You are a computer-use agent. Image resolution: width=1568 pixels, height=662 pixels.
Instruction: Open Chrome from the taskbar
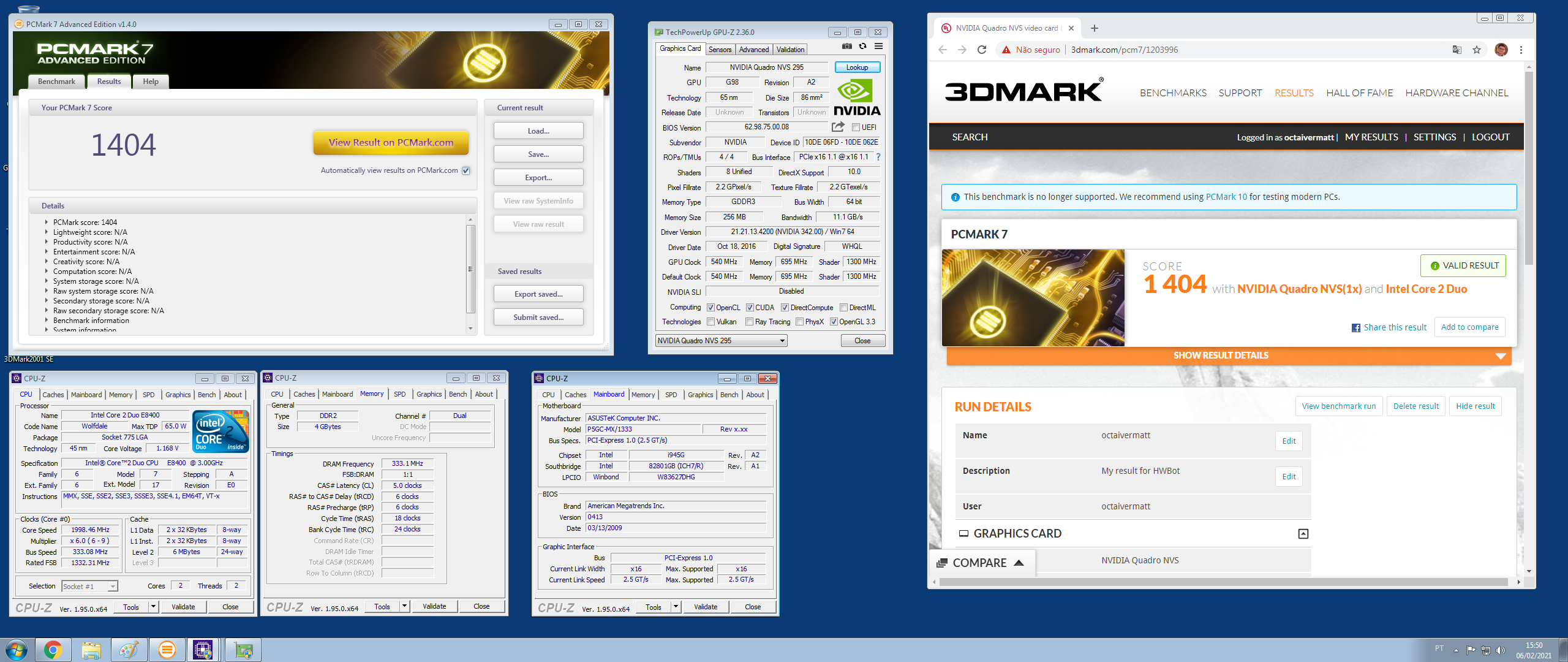[53, 650]
